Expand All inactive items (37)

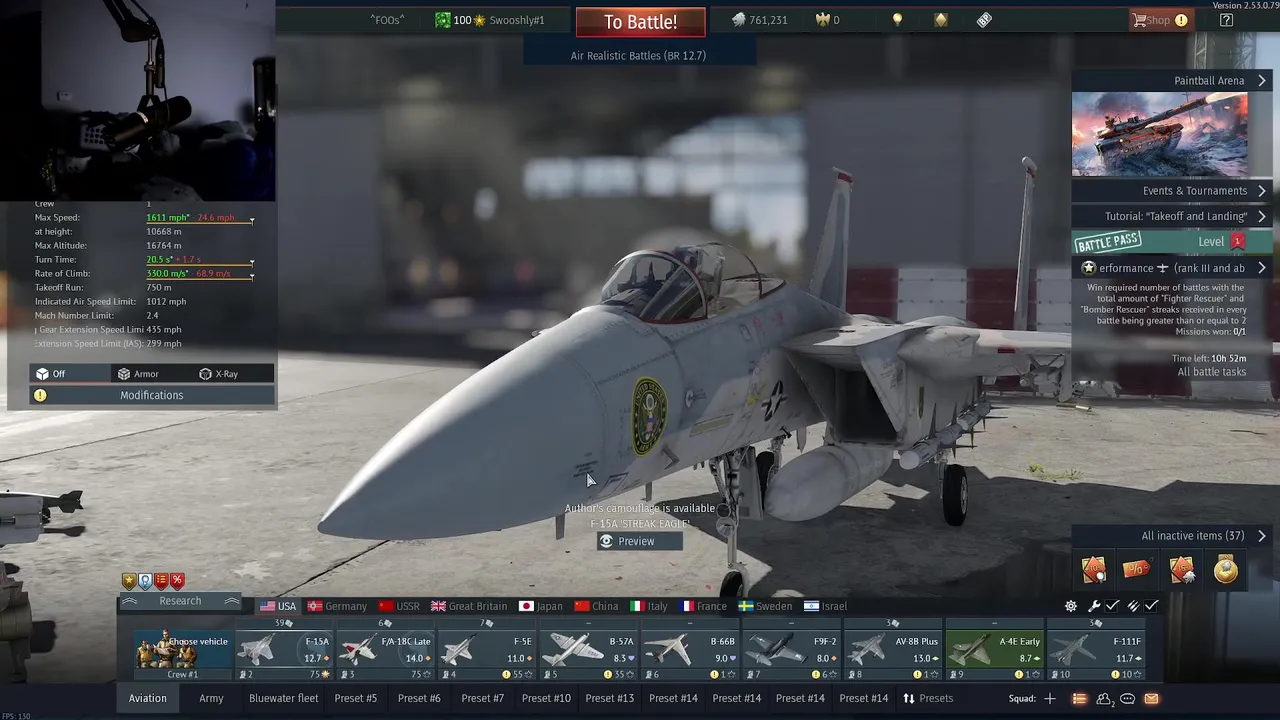click(1172, 536)
